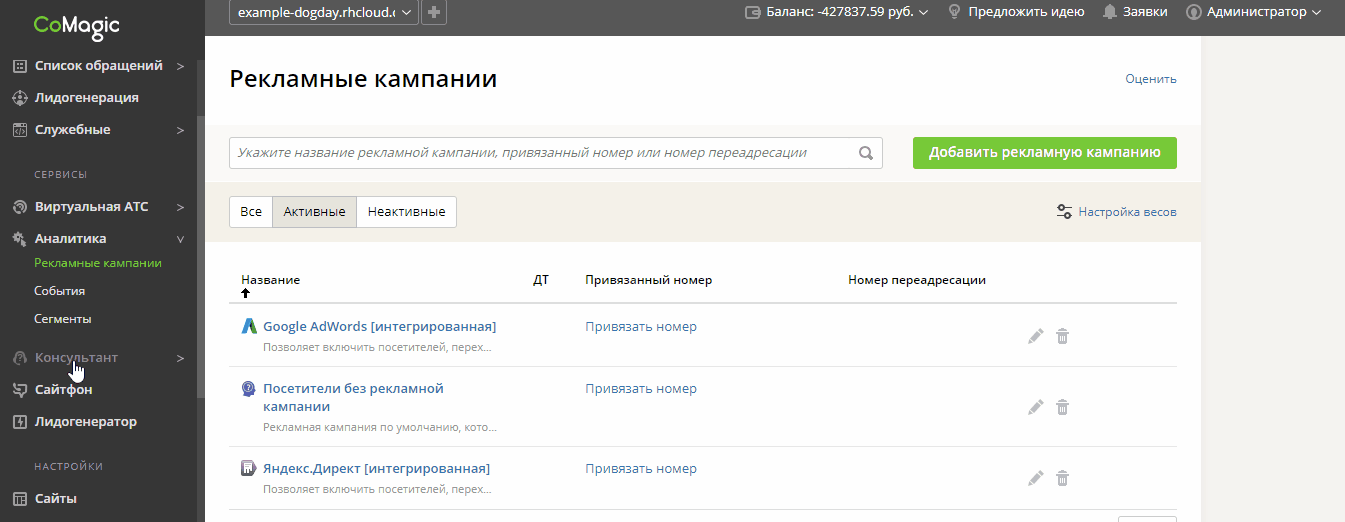The width and height of the screenshot is (1345, 522).
Task: Open the Администратор account menu arrow
Action: point(1316,12)
